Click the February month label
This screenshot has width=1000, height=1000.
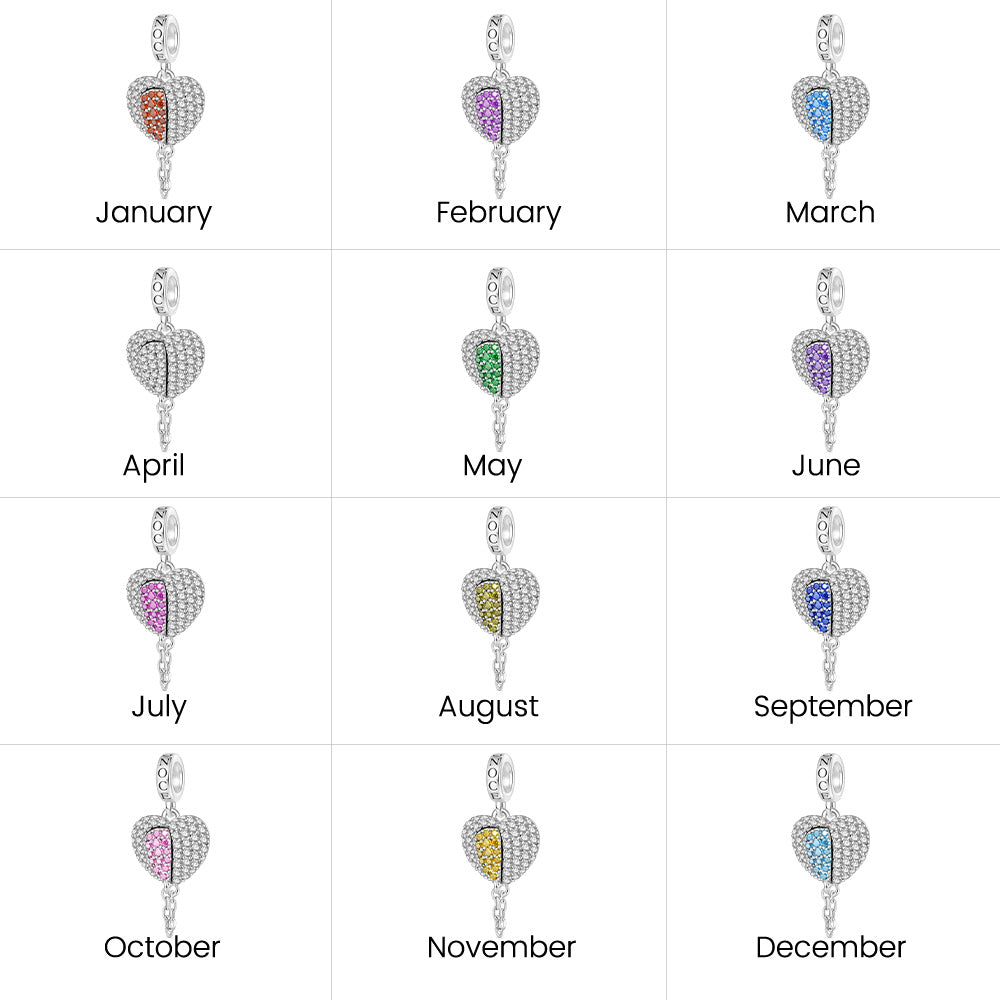pyautogui.click(x=498, y=213)
